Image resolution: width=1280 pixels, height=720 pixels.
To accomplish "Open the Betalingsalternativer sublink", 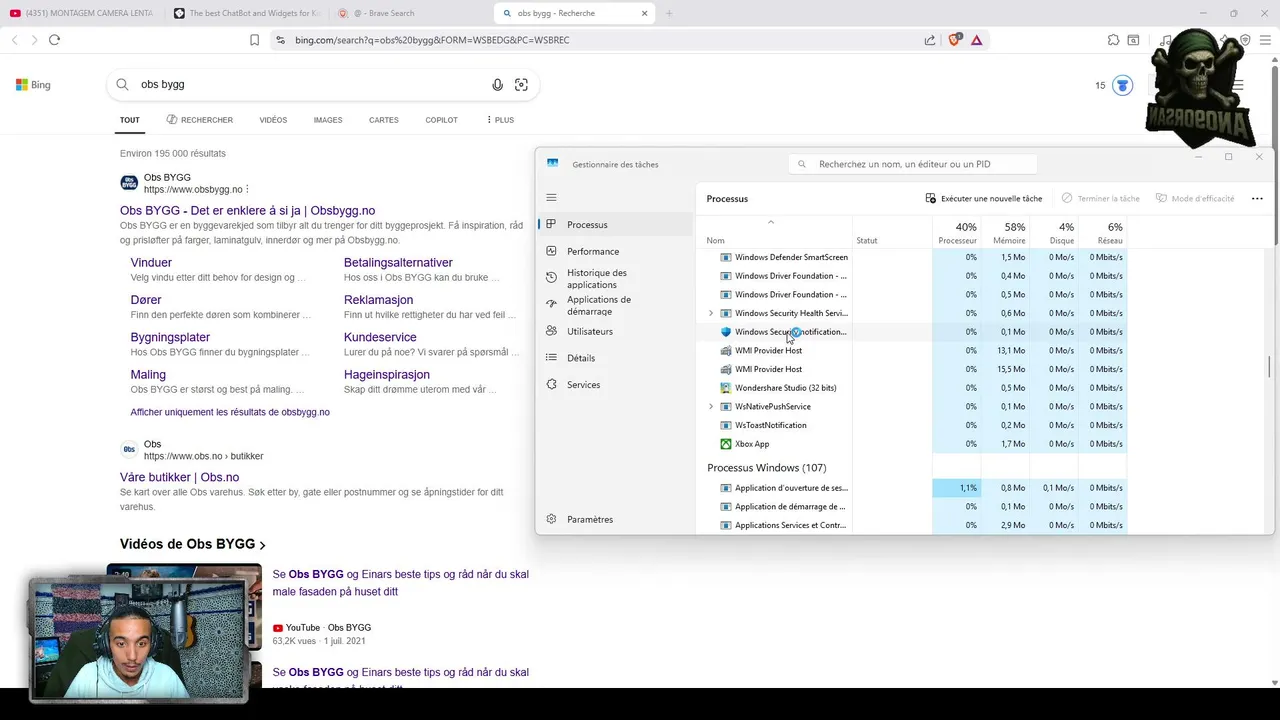I will pos(398,263).
